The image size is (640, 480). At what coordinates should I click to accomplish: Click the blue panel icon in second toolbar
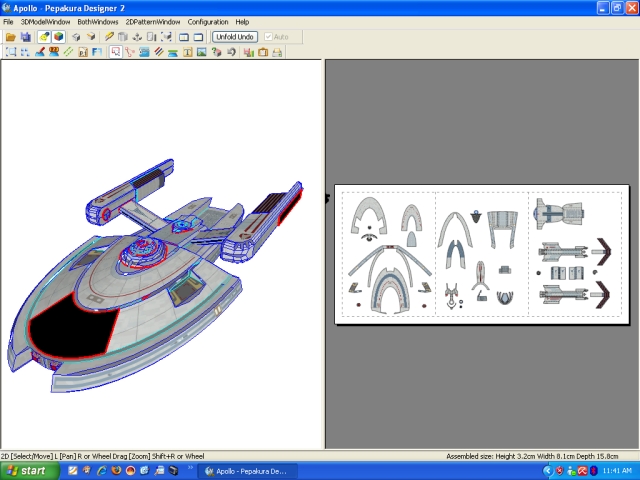(144, 52)
